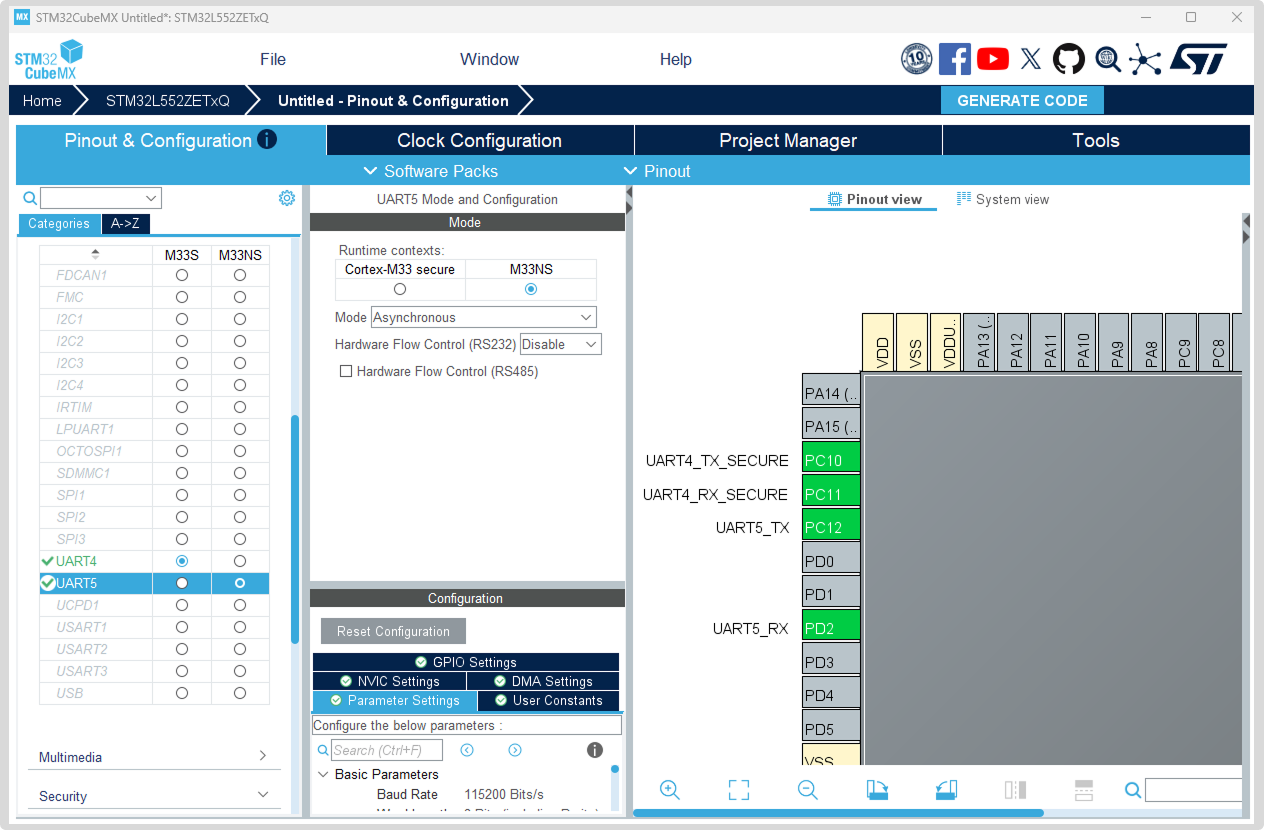This screenshot has height=830, width=1264.
Task: Open the UART5 Mode dropdown
Action: [x=484, y=317]
